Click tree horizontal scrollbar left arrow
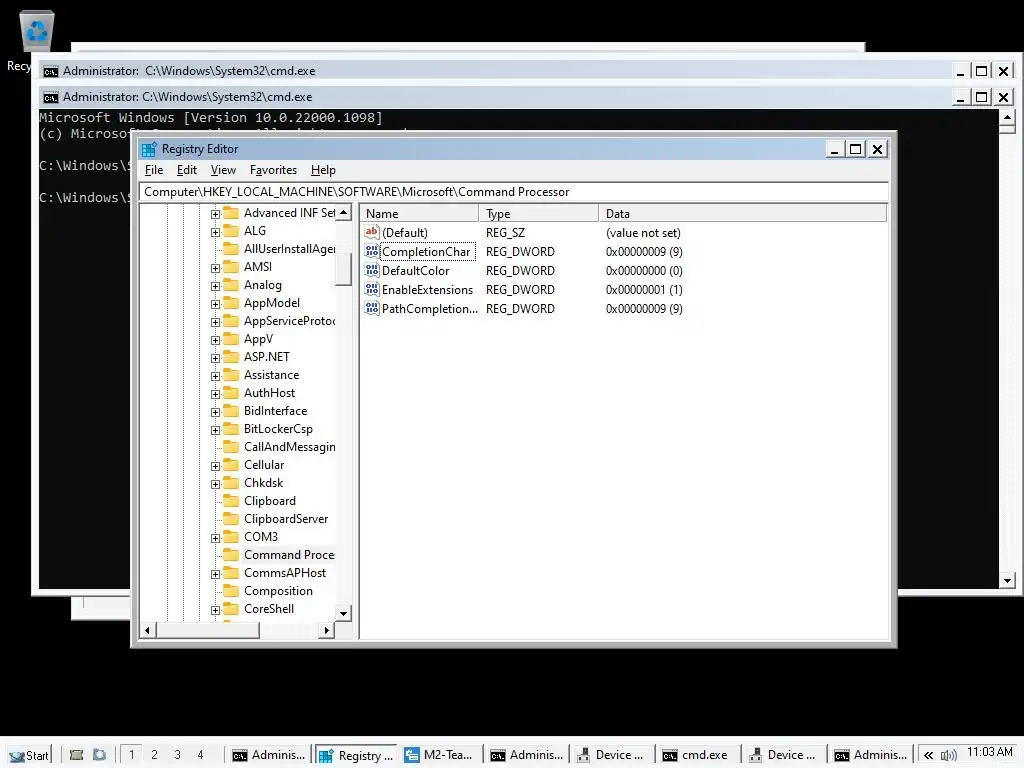This screenshot has height=768, width=1024. click(148, 630)
